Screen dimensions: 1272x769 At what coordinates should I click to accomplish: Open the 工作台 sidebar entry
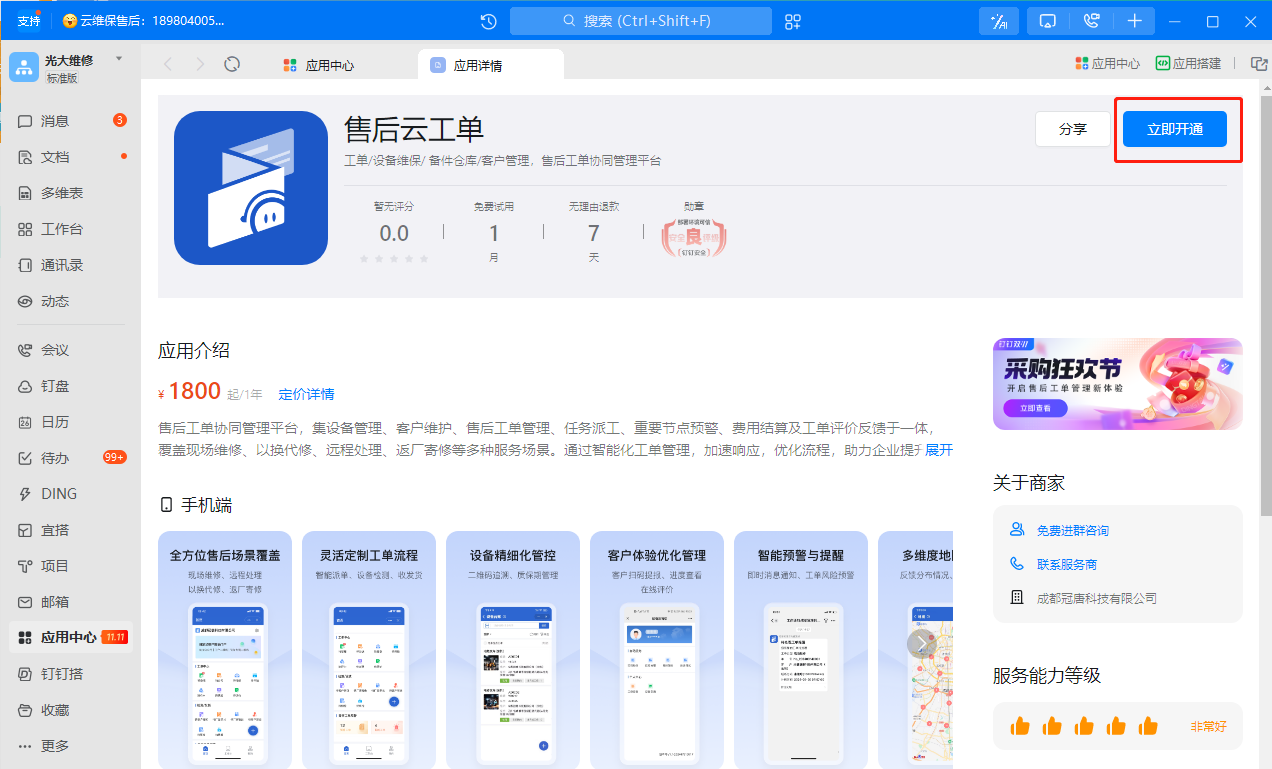coord(70,229)
